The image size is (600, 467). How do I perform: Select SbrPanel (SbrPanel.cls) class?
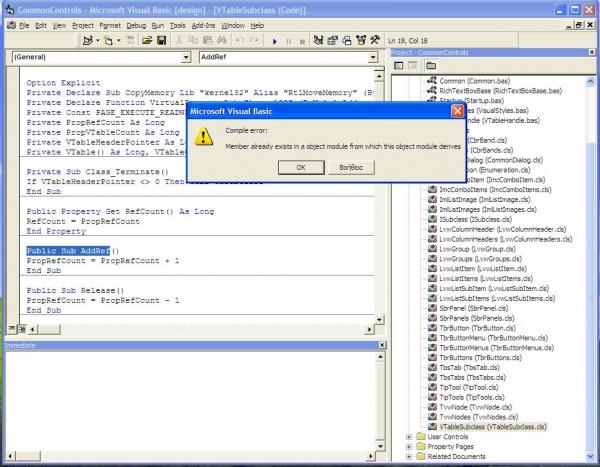click(x=474, y=308)
